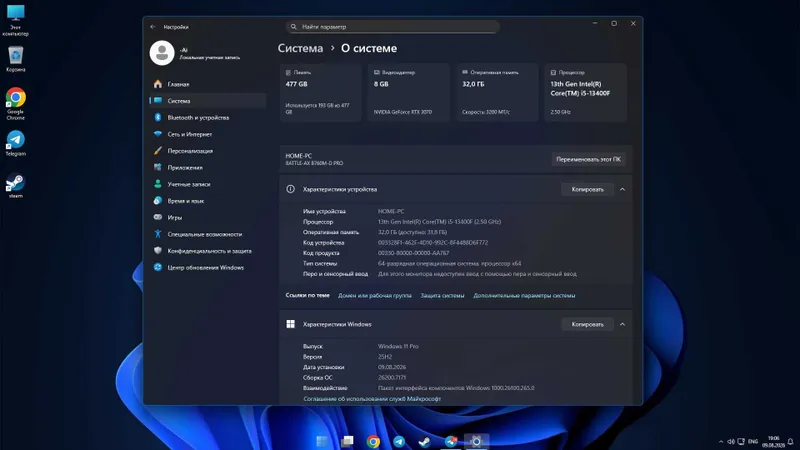Screen dimensions: 800x450
Task: Copy the Windows specifications (Характеристики Windows)
Action: coord(587,324)
